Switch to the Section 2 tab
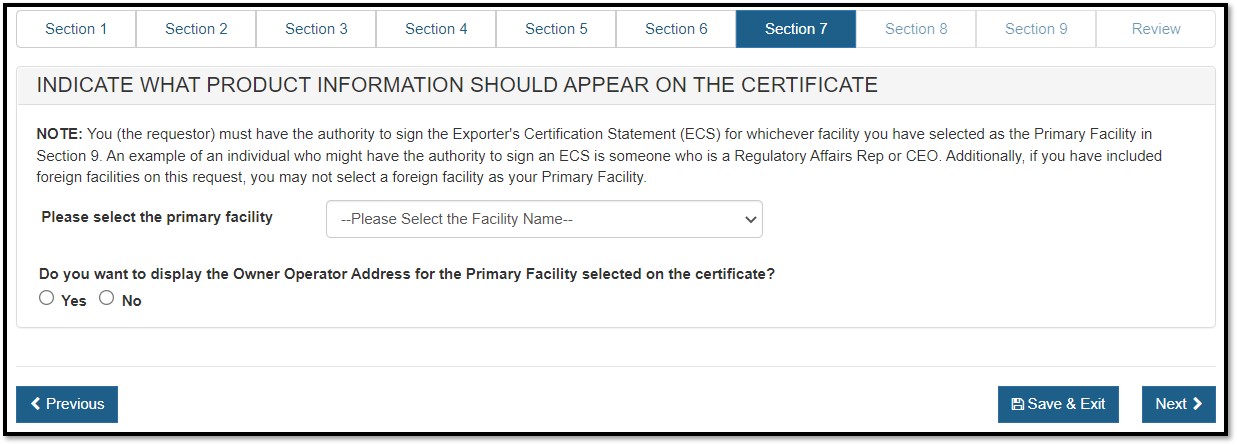The image size is (1237, 445). pyautogui.click(x=196, y=29)
